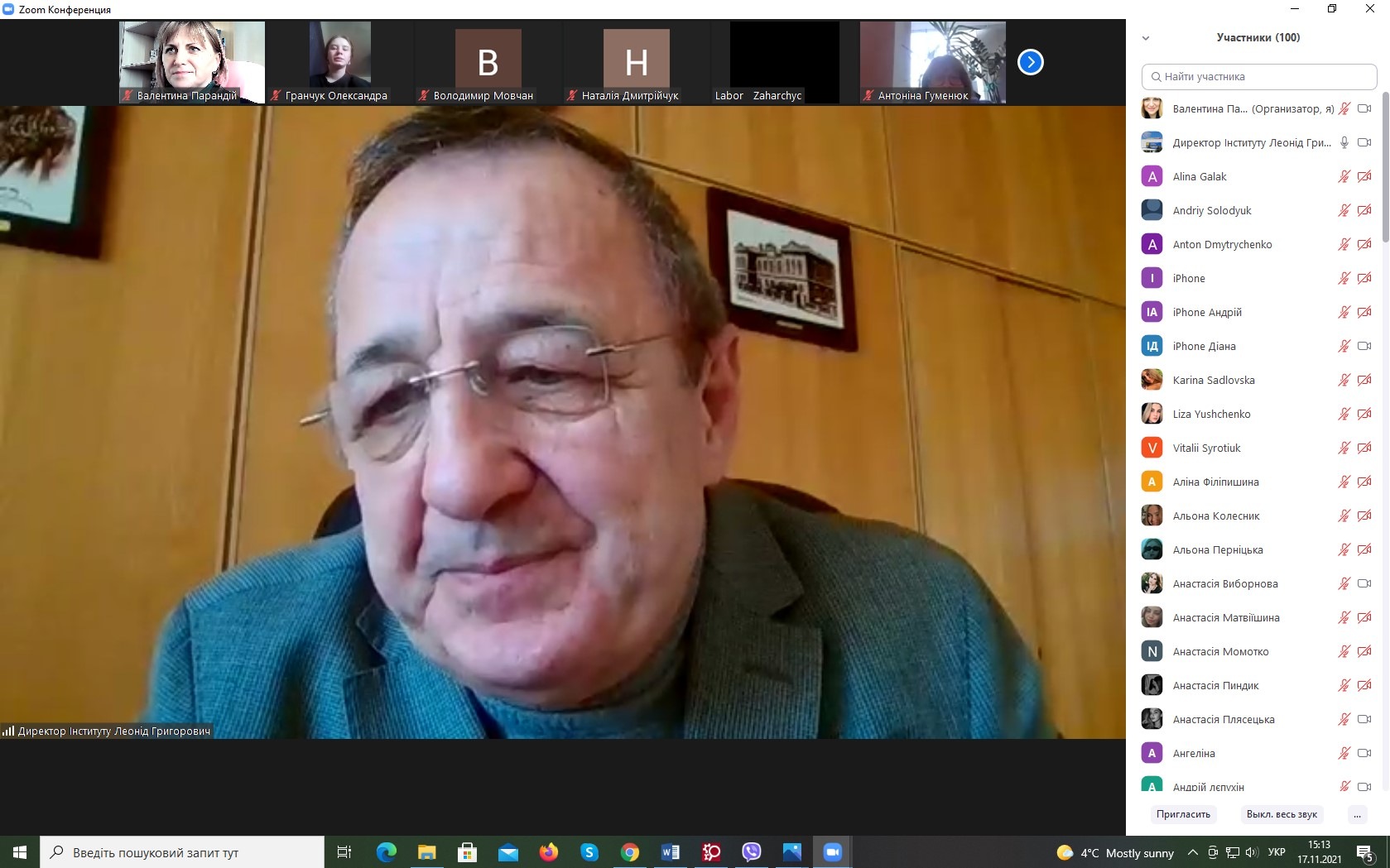
Task: Select the Labor Zaharchyc thumbnail
Action: 784,62
